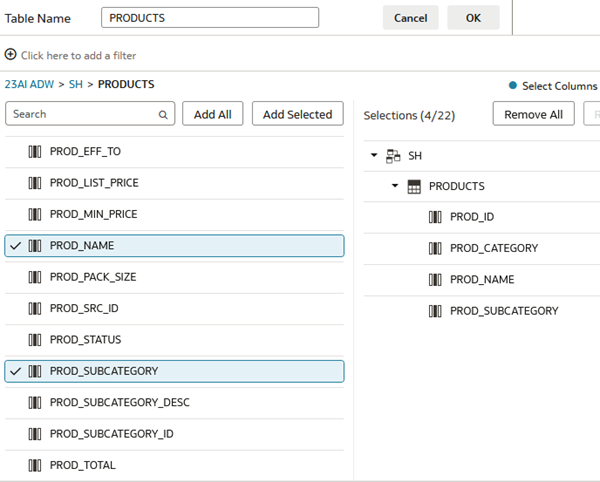600x482 pixels.
Task: Collapse the SH schema node
Action: pos(374,156)
